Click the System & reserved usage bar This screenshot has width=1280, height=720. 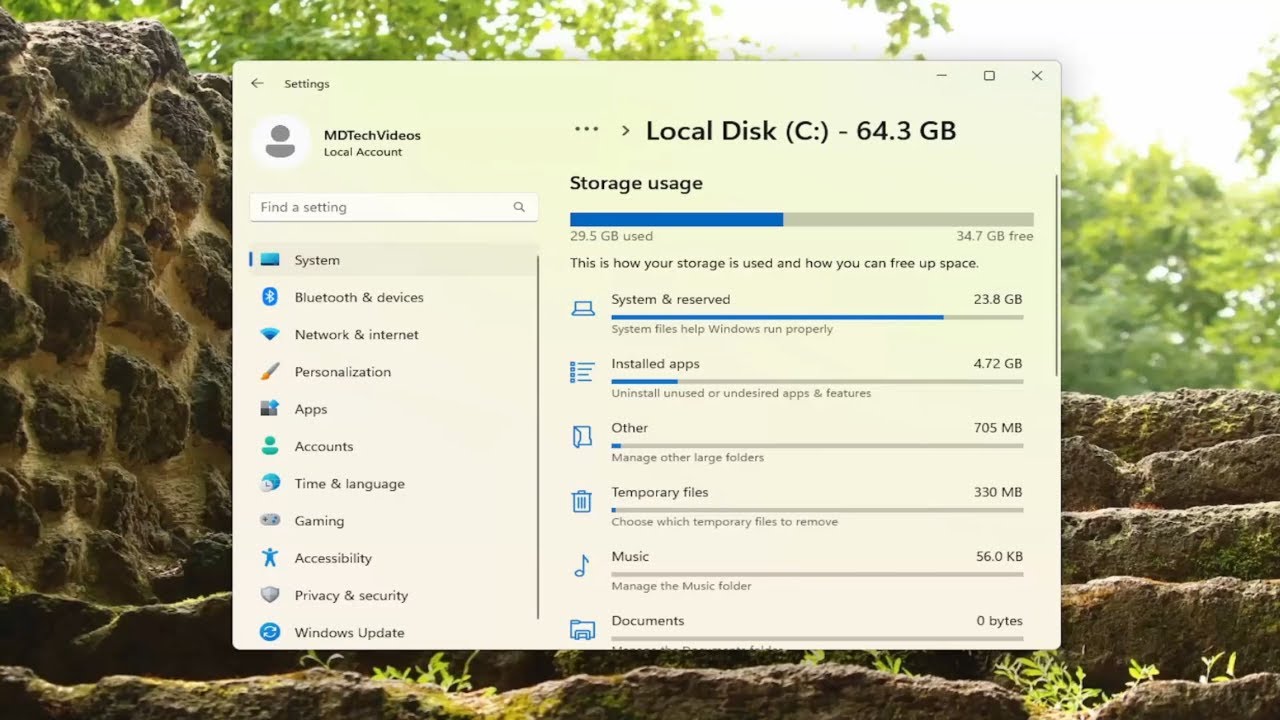point(817,317)
